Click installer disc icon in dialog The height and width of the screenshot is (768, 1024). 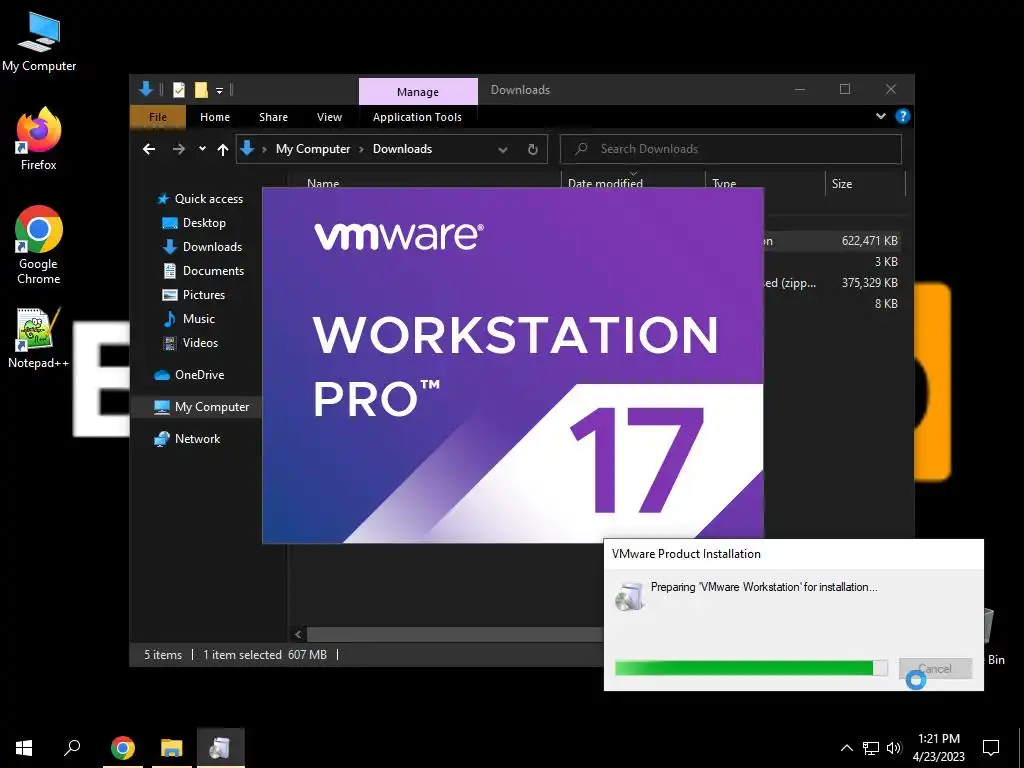630,596
